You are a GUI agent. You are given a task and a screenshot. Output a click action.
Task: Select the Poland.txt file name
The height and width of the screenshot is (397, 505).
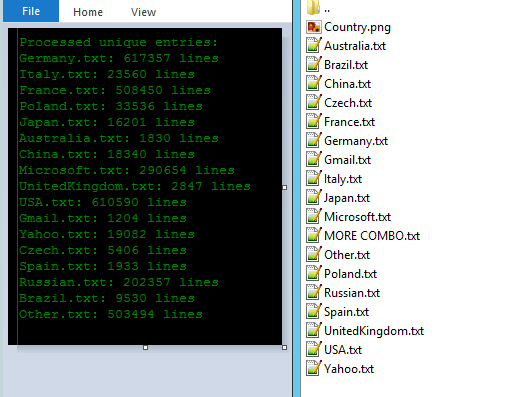[x=351, y=274]
